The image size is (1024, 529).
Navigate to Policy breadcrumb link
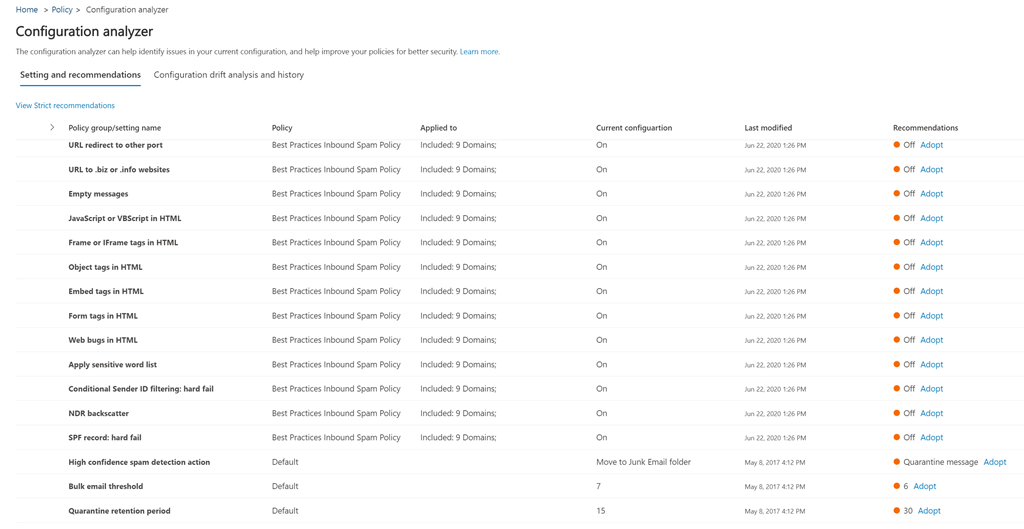(x=62, y=10)
